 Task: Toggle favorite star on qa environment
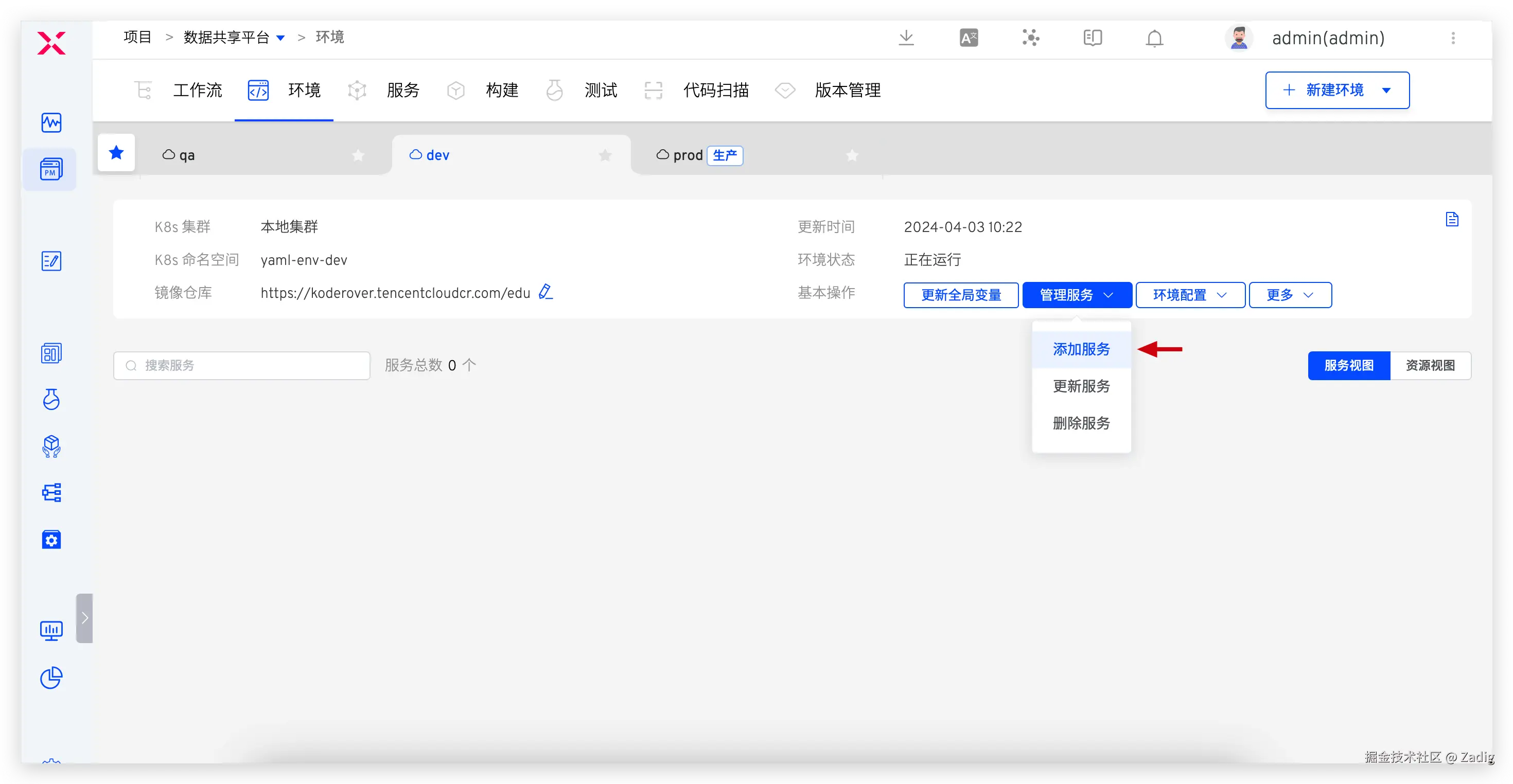(x=358, y=155)
